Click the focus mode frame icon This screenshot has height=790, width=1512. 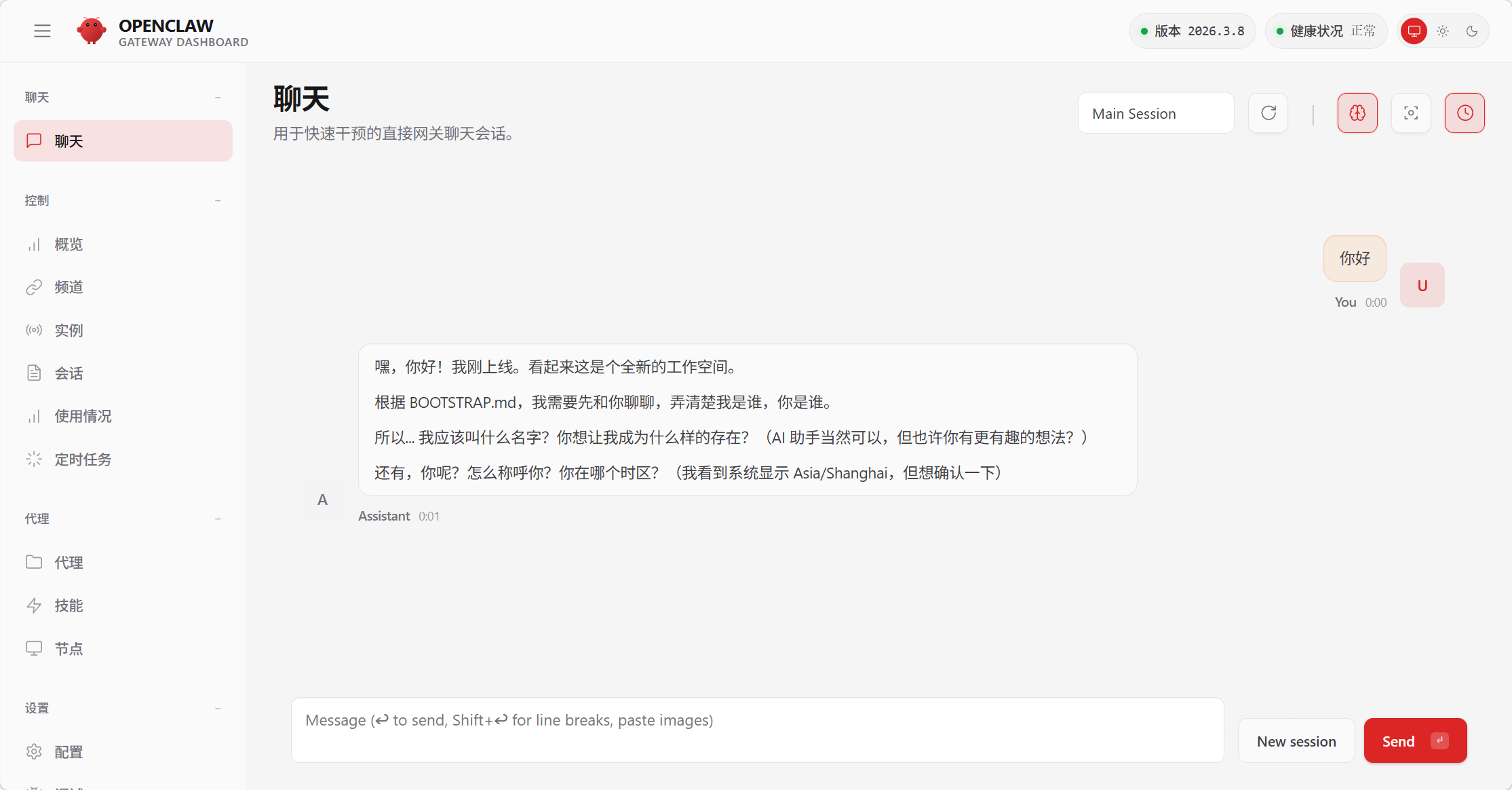point(1411,113)
